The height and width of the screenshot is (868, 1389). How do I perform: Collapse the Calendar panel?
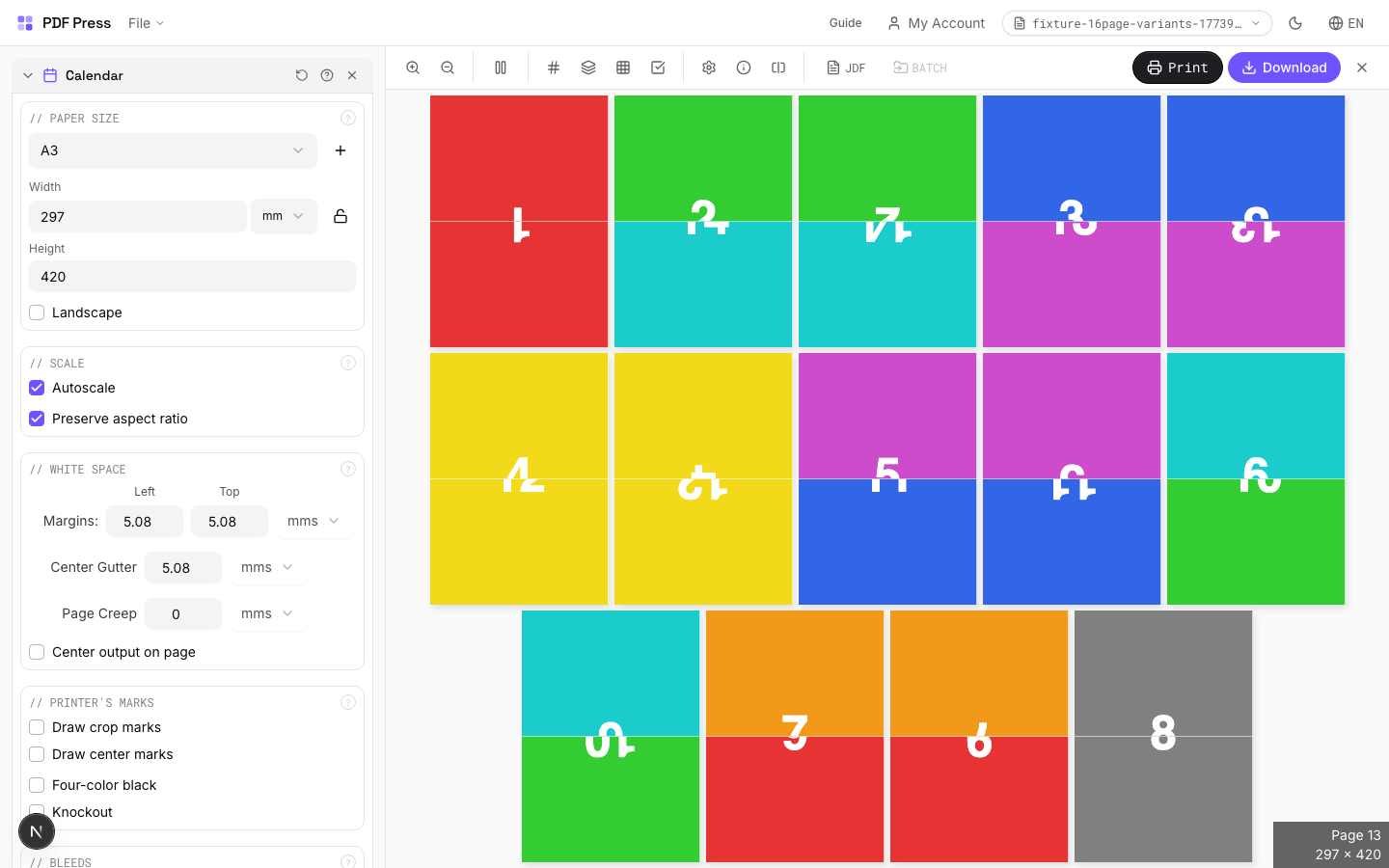coord(29,74)
